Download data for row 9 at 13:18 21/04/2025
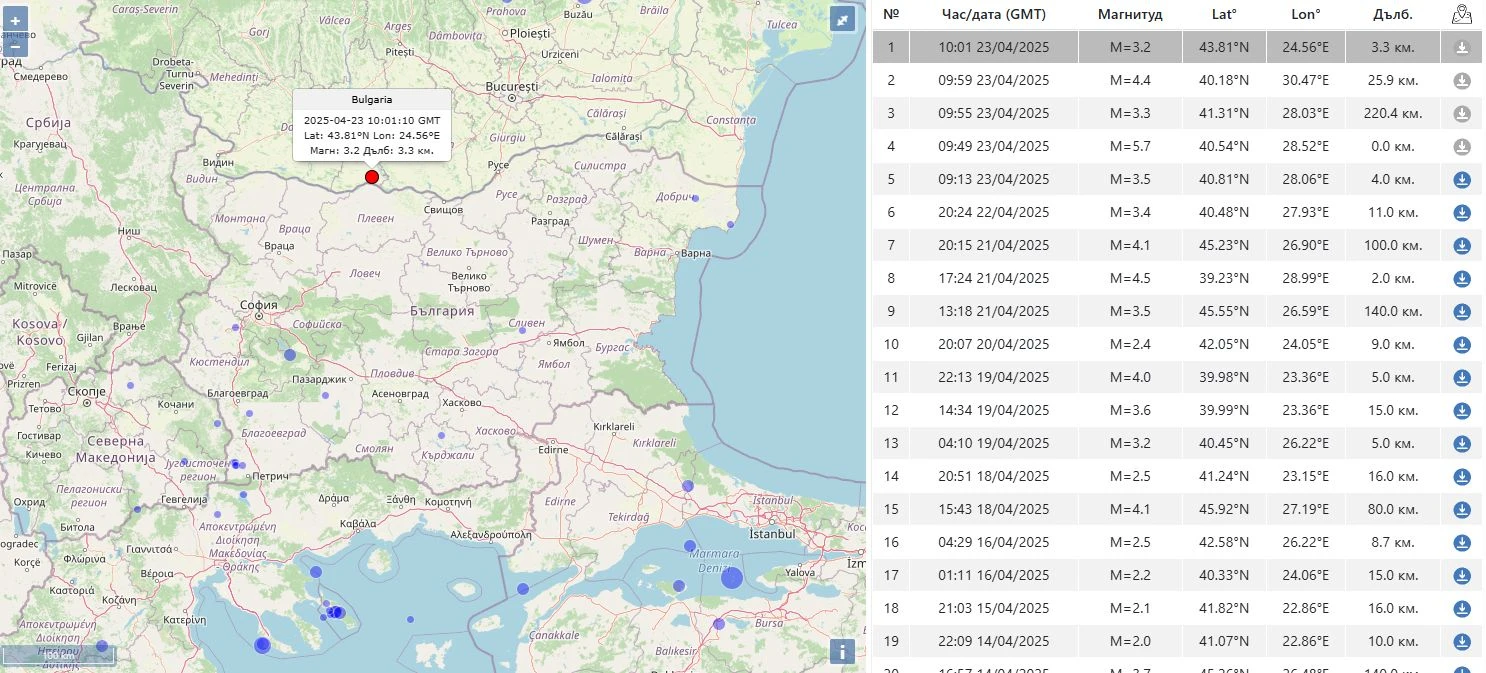 (1462, 312)
